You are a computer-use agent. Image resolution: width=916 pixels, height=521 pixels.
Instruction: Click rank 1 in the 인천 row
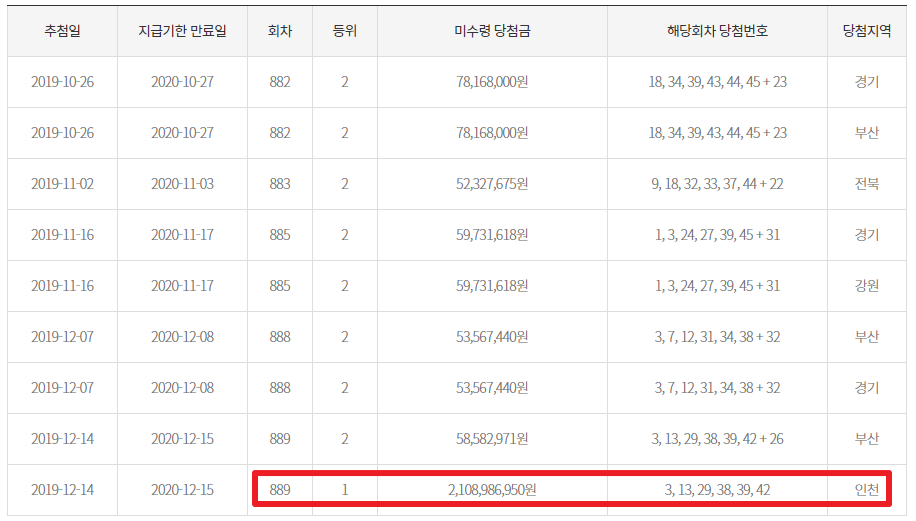click(x=345, y=490)
